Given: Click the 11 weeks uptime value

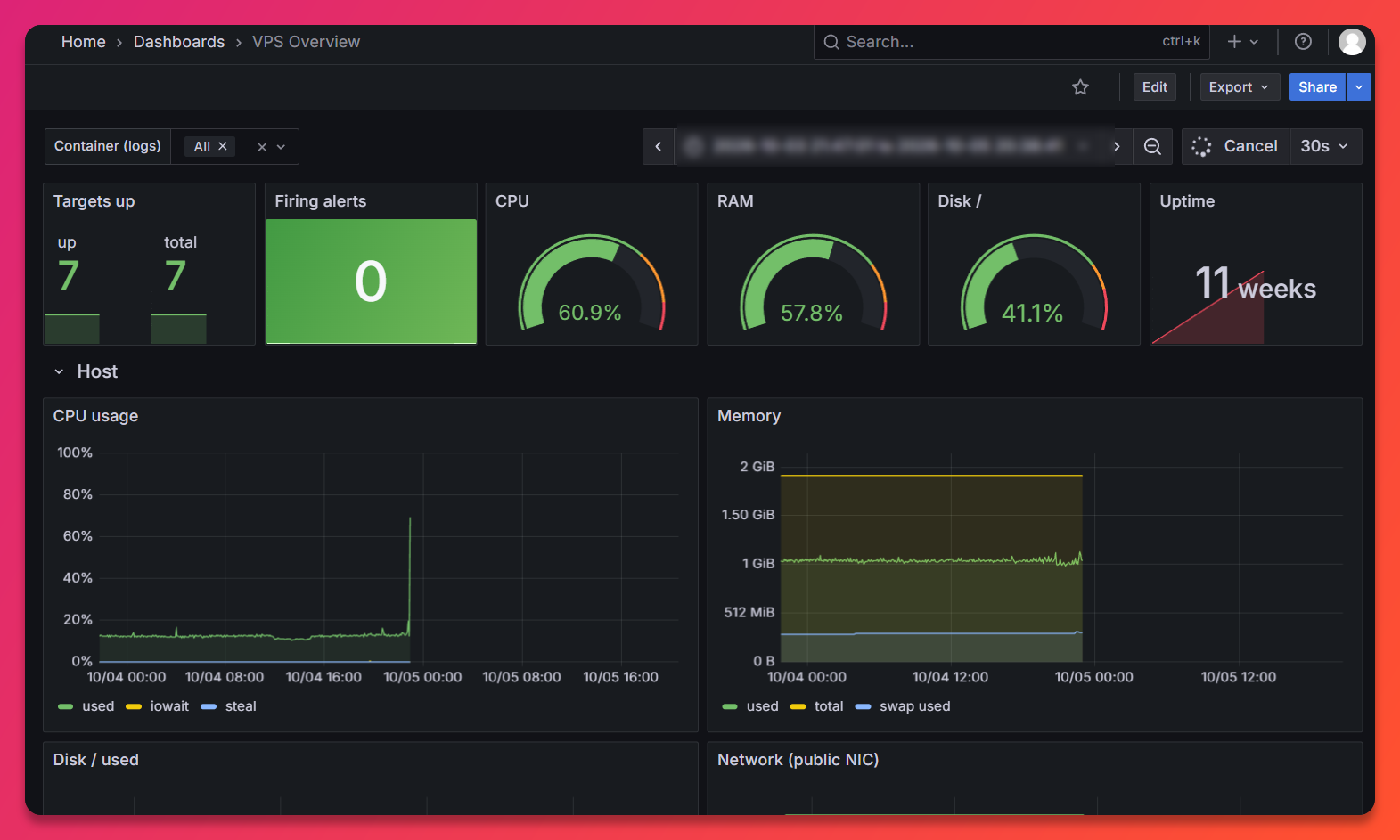Looking at the screenshot, I should [x=1256, y=284].
